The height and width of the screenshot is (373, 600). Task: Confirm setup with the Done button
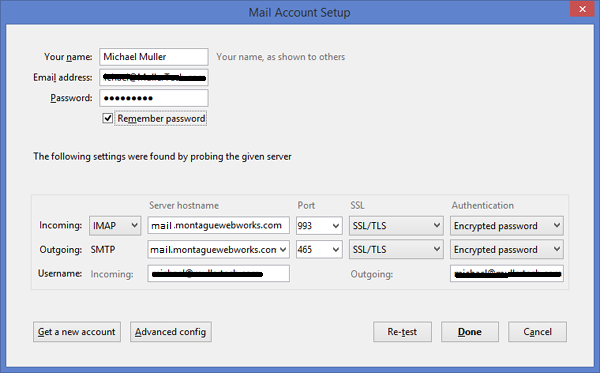pos(470,332)
